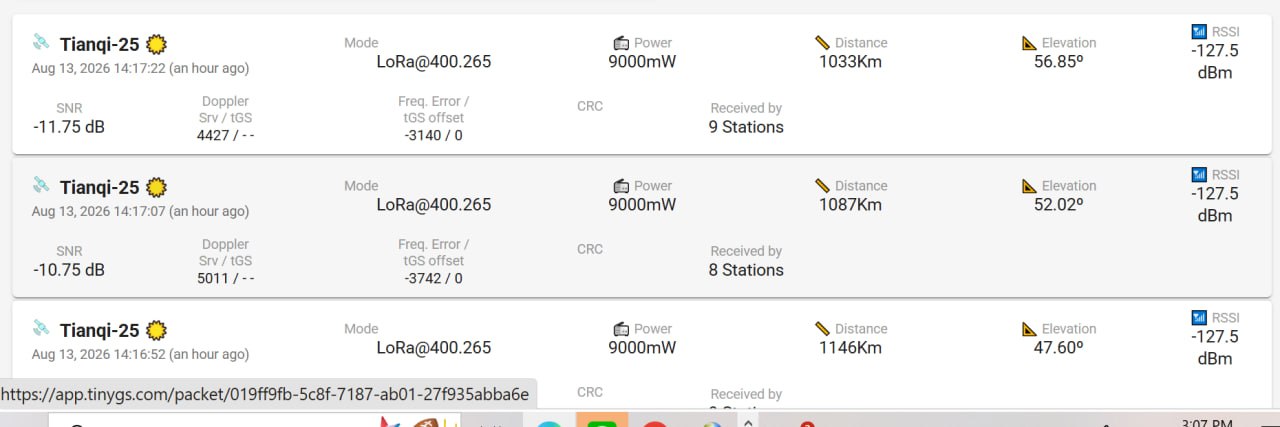This screenshot has width=1280, height=427.
Task: Click LoRa@400.265 mode in 14:17:07 packet
Action: tap(434, 205)
